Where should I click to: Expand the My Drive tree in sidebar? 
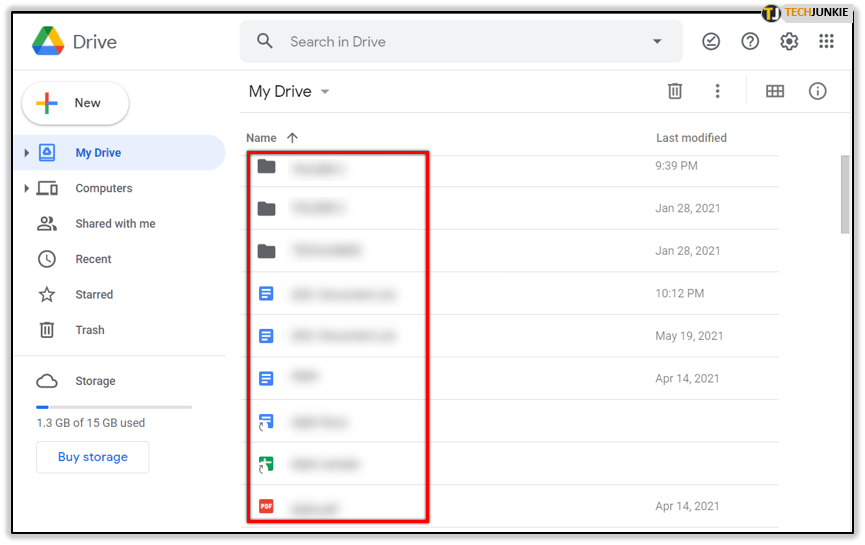[x=27, y=153]
